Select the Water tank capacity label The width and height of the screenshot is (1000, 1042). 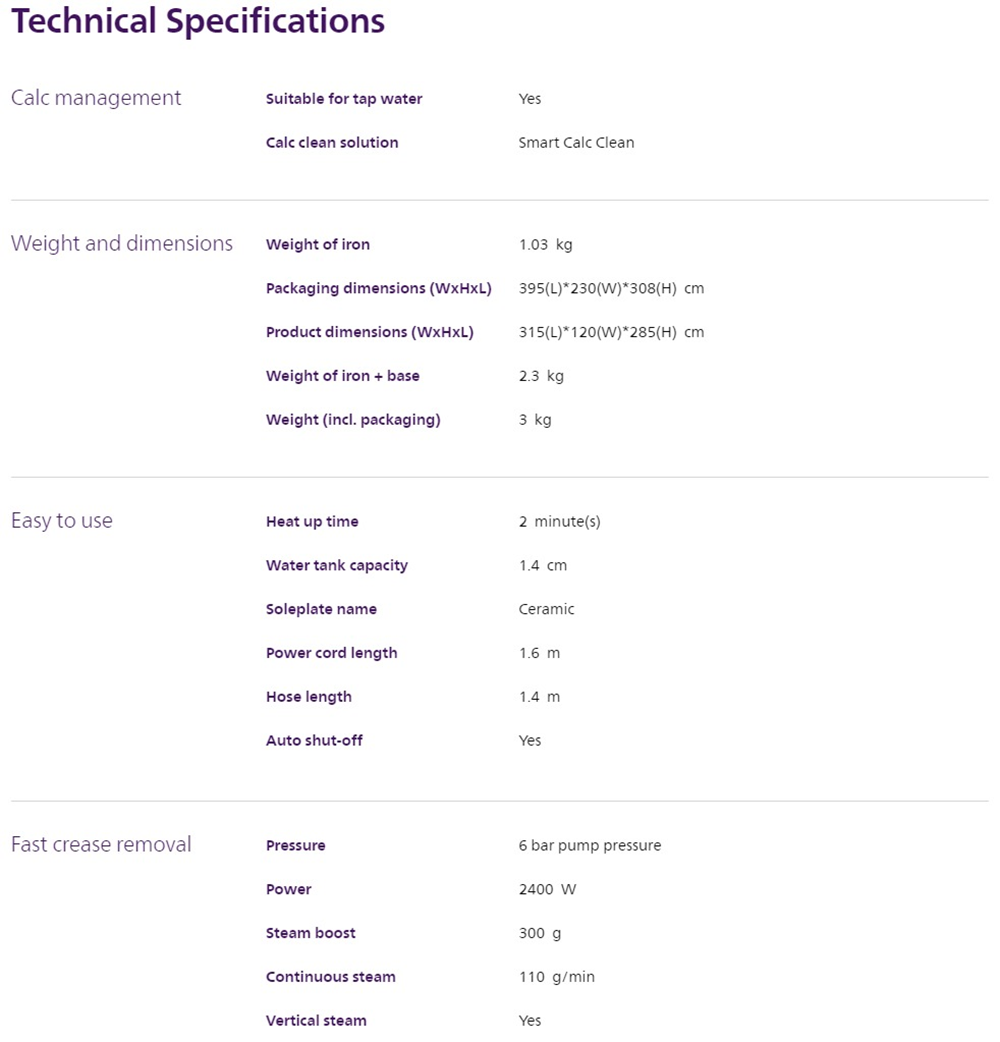tap(337, 566)
